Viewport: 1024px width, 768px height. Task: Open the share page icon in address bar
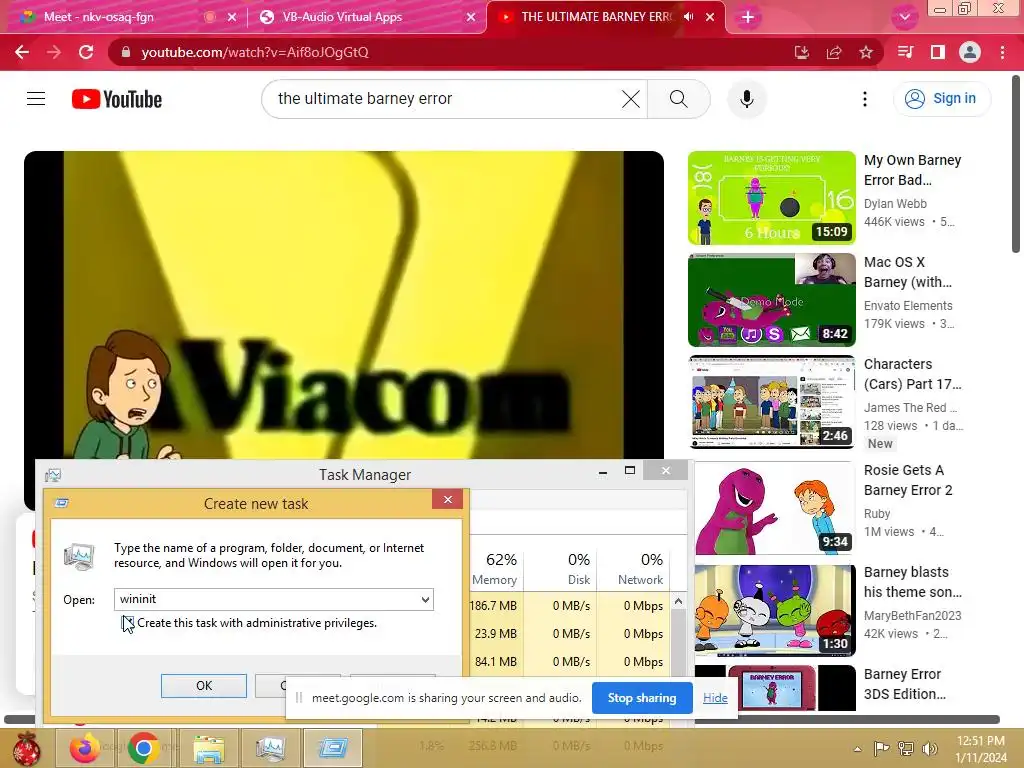(x=834, y=52)
